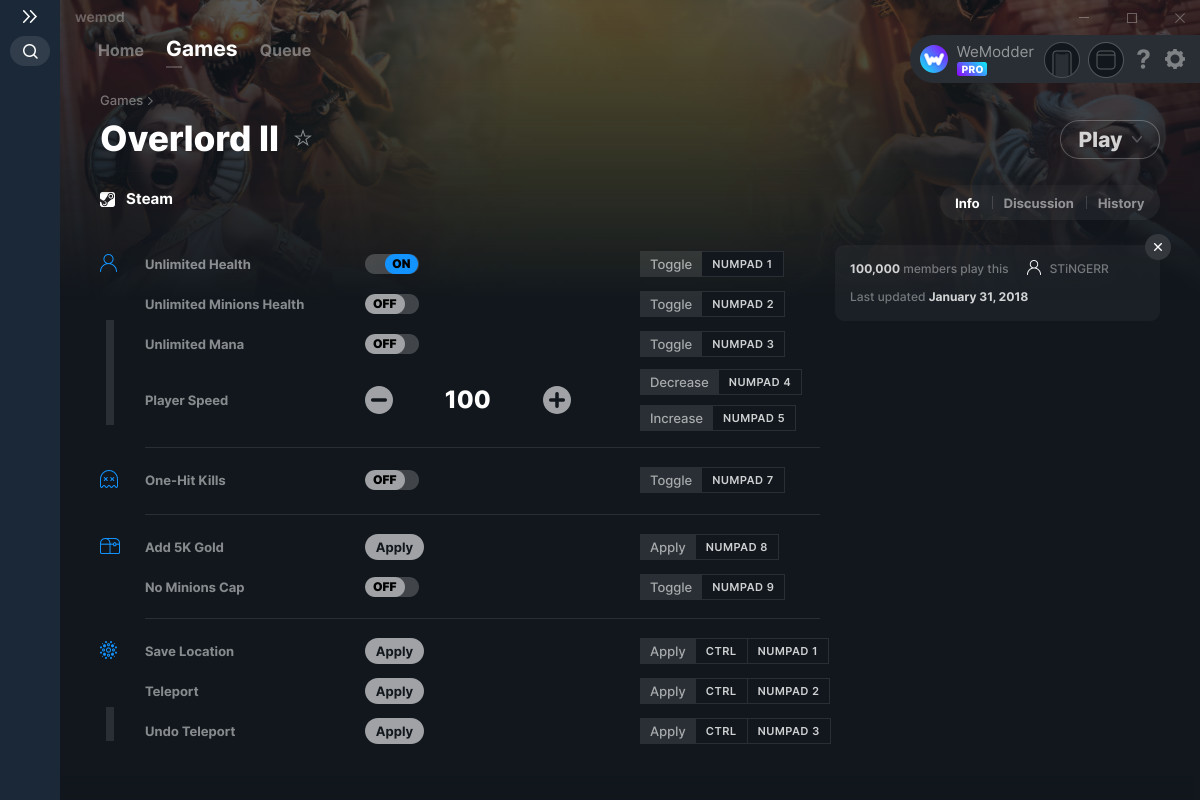Switch to the Discussion tab

click(1038, 203)
